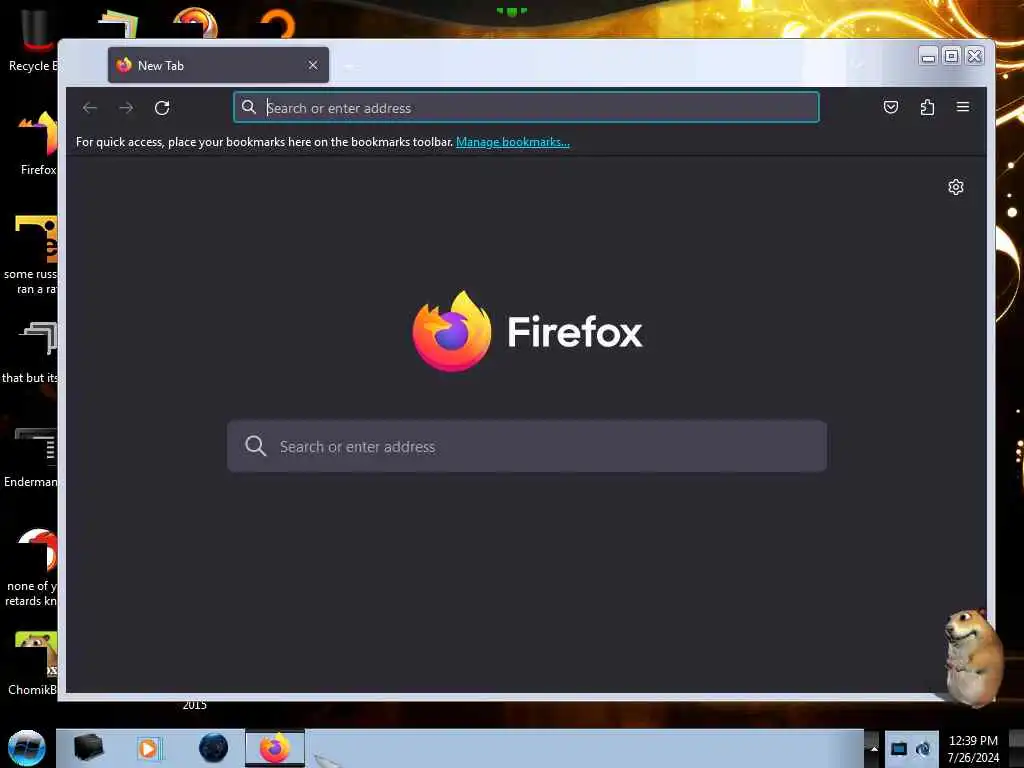Open the black box taskbar icon
1024x768 pixels.
click(x=88, y=748)
